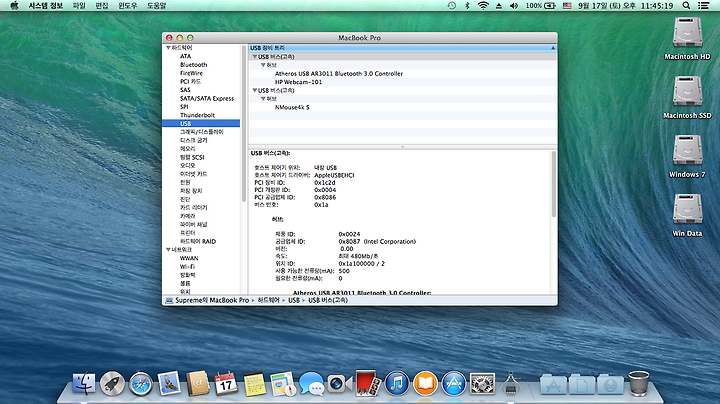The height and width of the screenshot is (404, 720).
Task: Open Finder from the Dock
Action: click(x=84, y=383)
